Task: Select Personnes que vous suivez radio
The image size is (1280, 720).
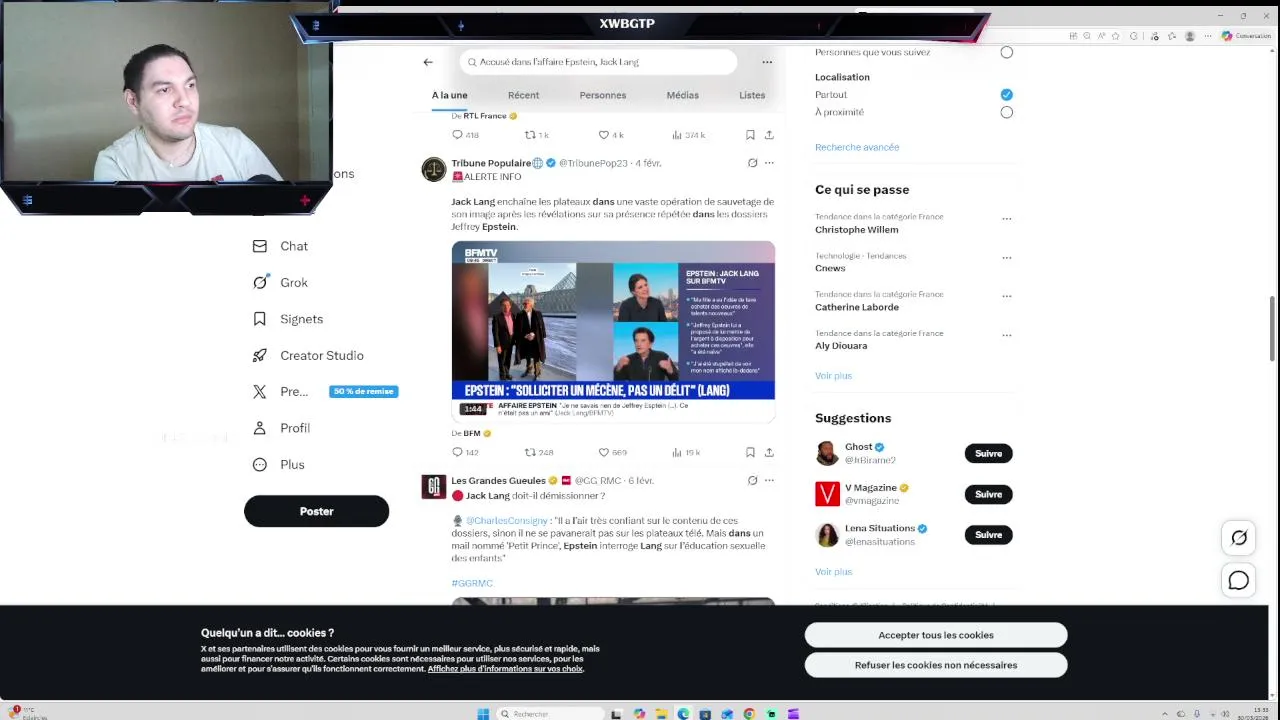Action: coord(1006,53)
